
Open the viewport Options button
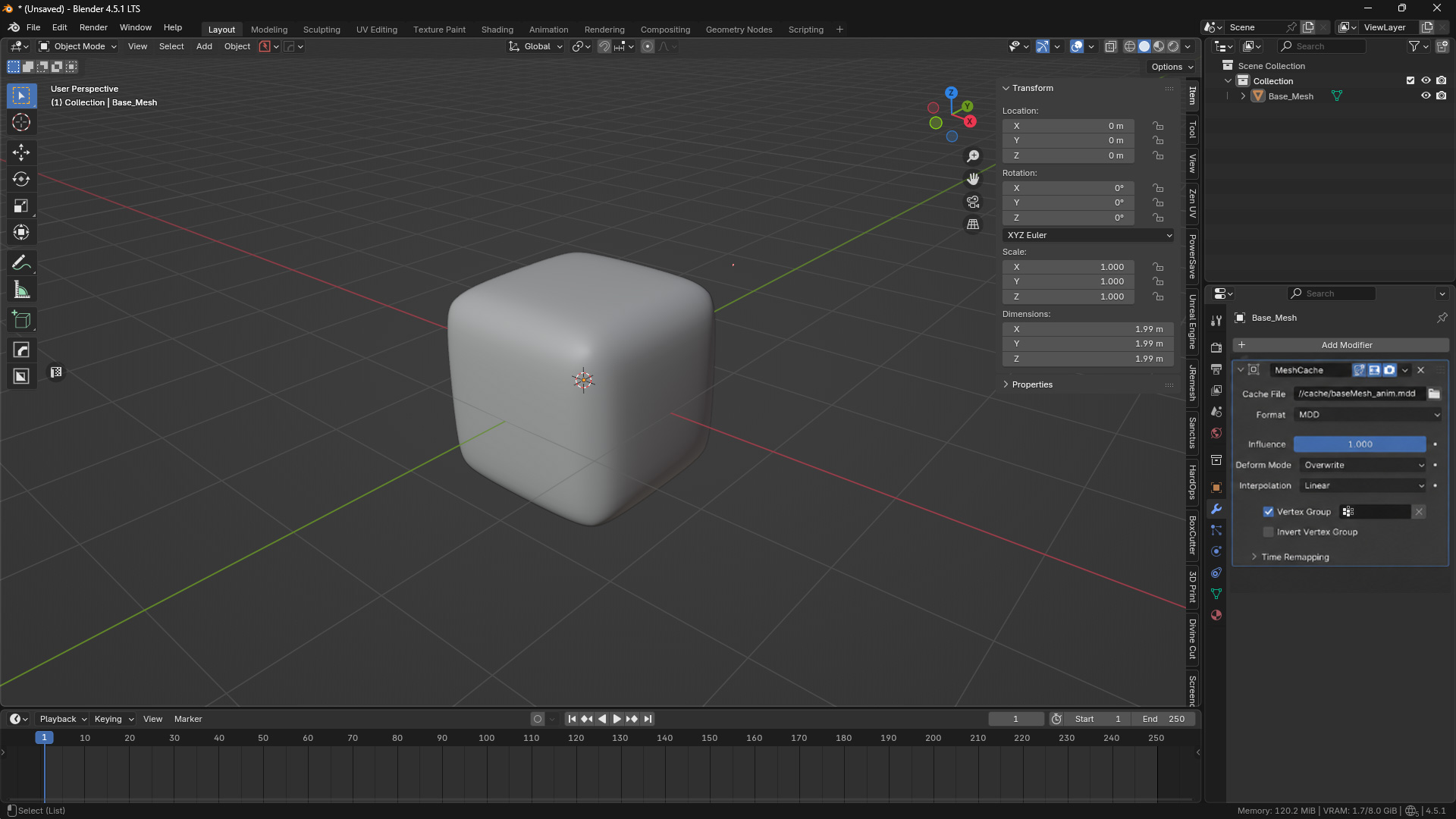pos(1172,67)
